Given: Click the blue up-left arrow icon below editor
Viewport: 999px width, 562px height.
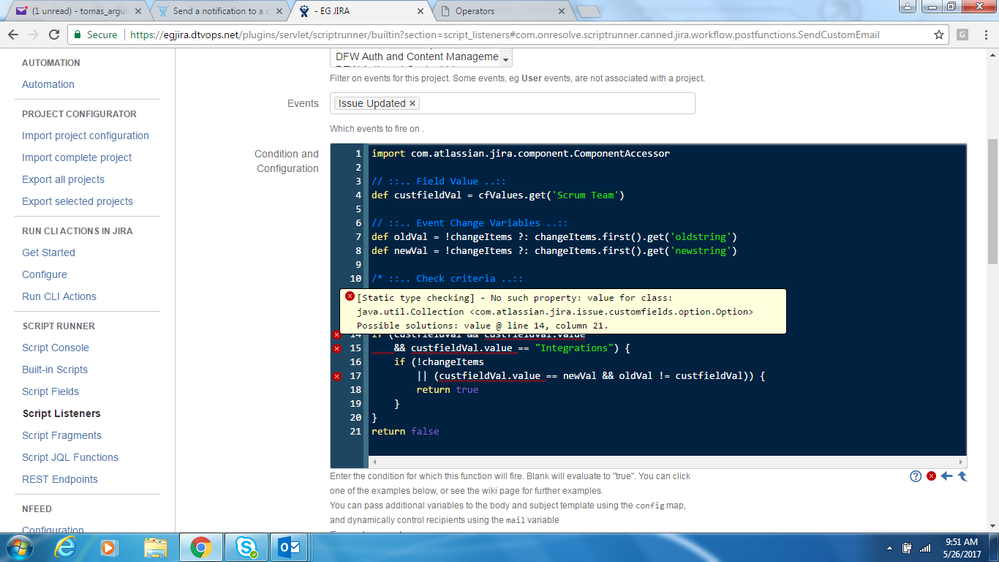Looking at the screenshot, I should point(962,476).
